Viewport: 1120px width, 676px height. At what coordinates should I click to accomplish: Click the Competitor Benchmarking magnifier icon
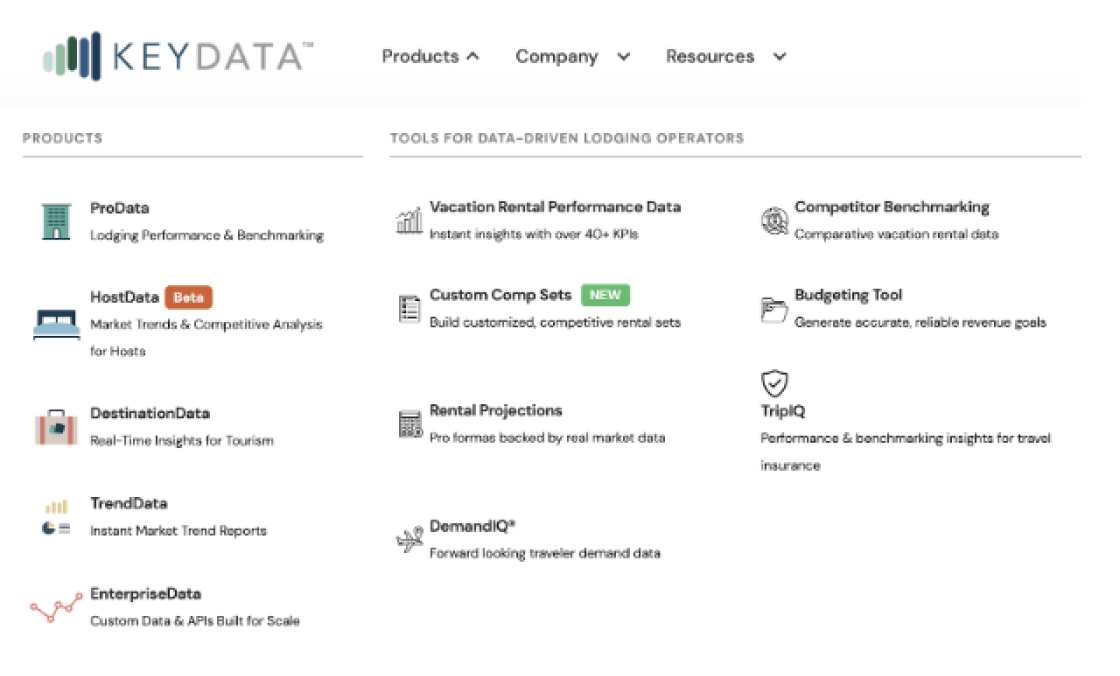click(x=774, y=220)
